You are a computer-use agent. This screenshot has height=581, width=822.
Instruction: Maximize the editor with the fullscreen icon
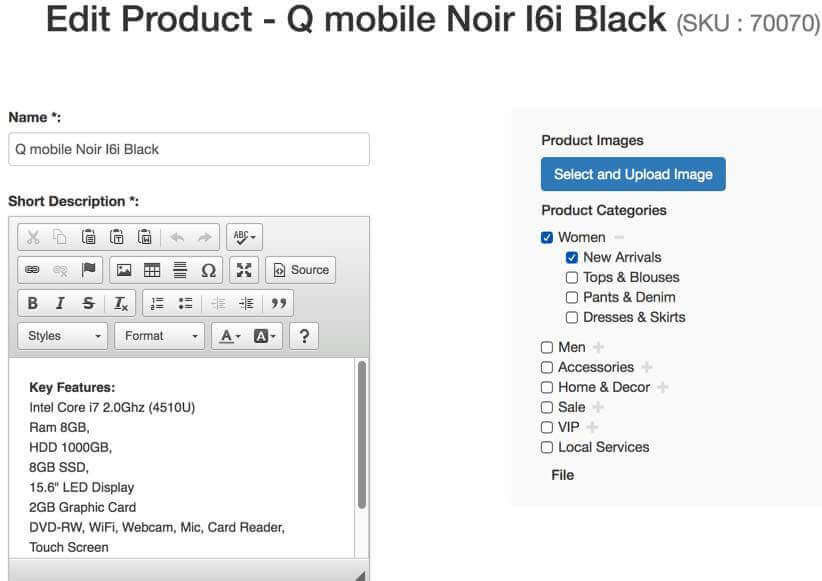coord(244,270)
